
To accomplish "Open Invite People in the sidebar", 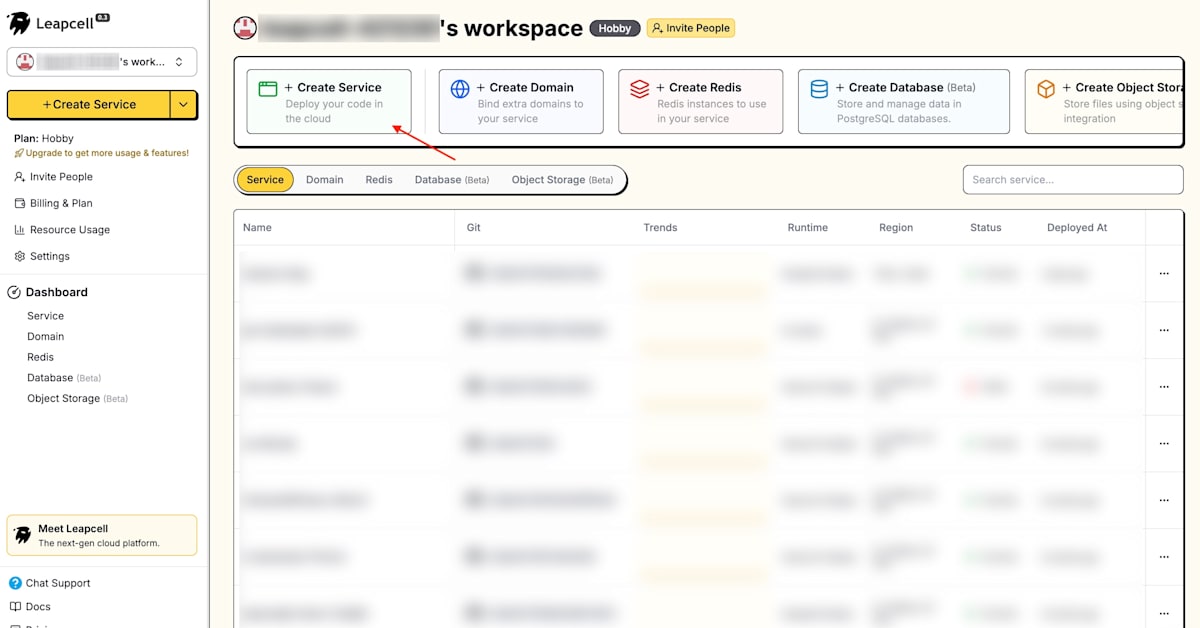I will point(54,177).
